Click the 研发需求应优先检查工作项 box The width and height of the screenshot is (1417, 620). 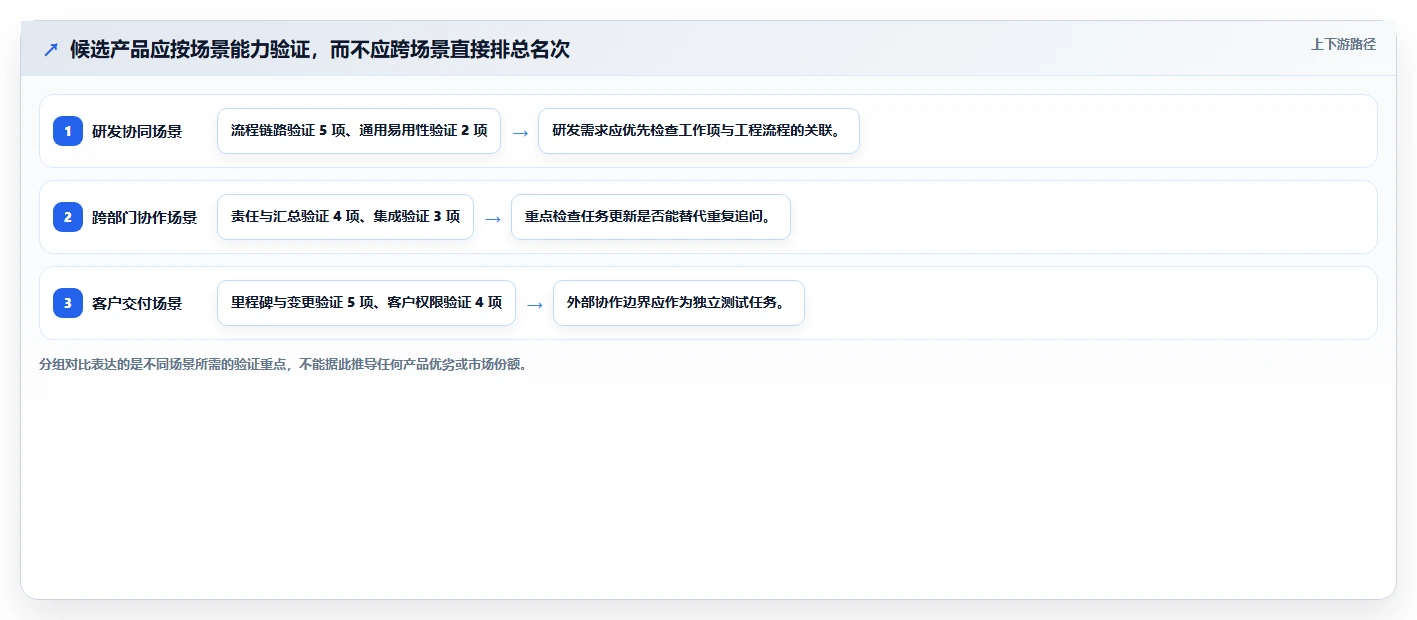699,131
